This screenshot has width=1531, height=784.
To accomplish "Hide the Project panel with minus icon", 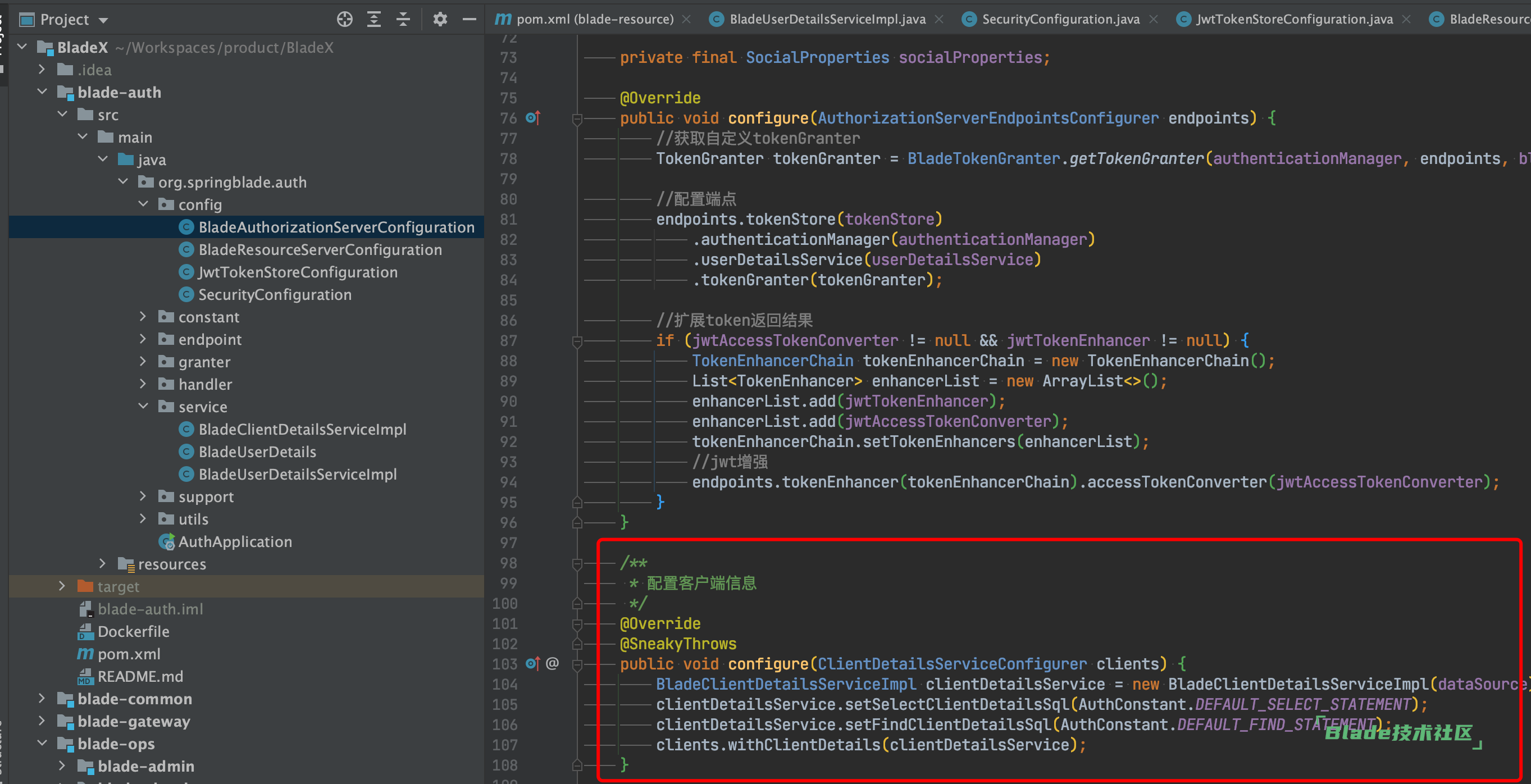I will 470,20.
